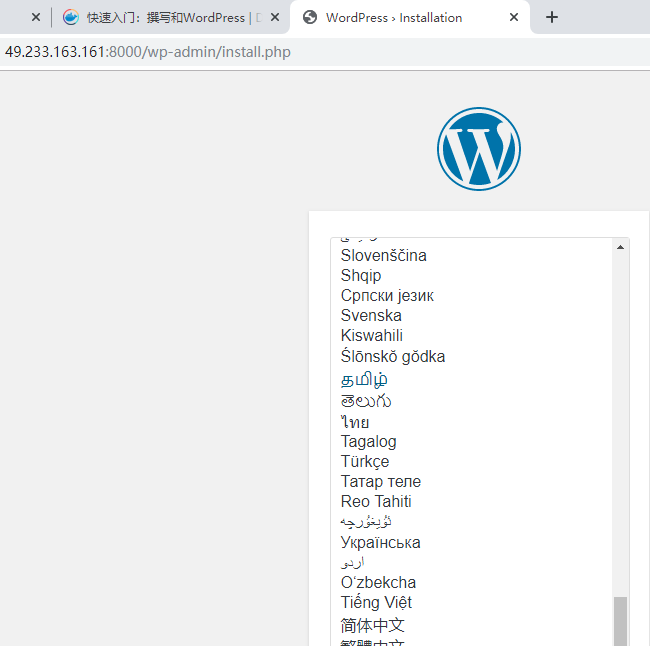Screen dimensions: 650x646
Task: Close the leftmost partially hidden tab
Action: tap(36, 17)
